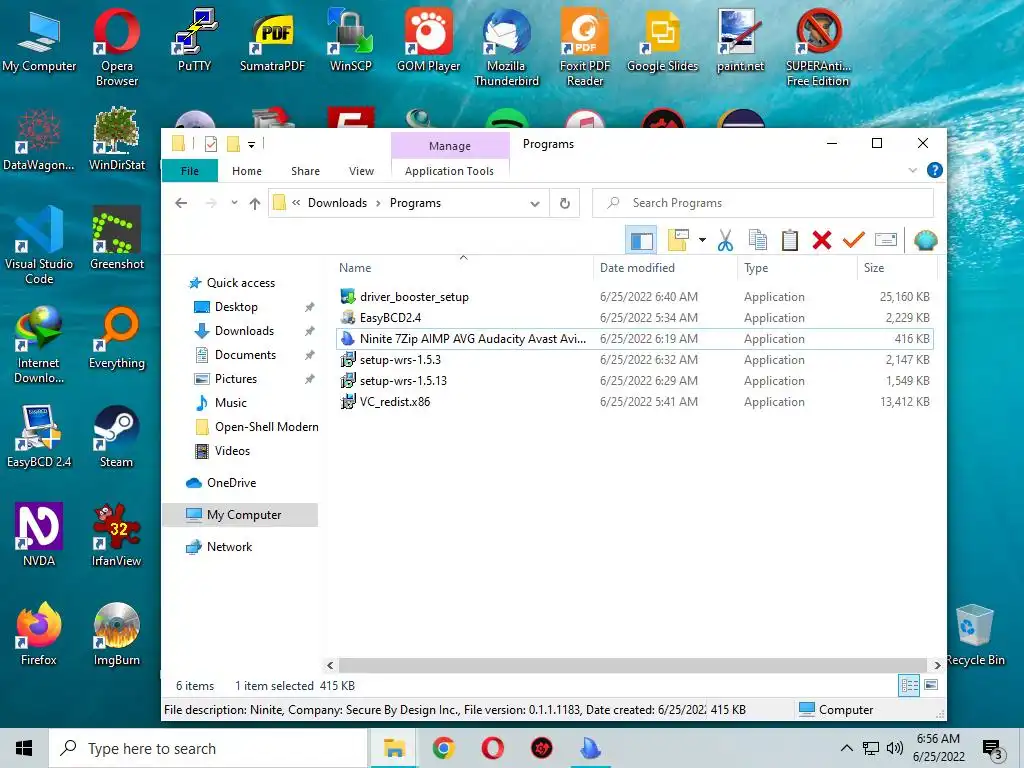Select the driver_booster_setup file
Viewport: 1024px width, 768px height.
pyautogui.click(x=414, y=297)
